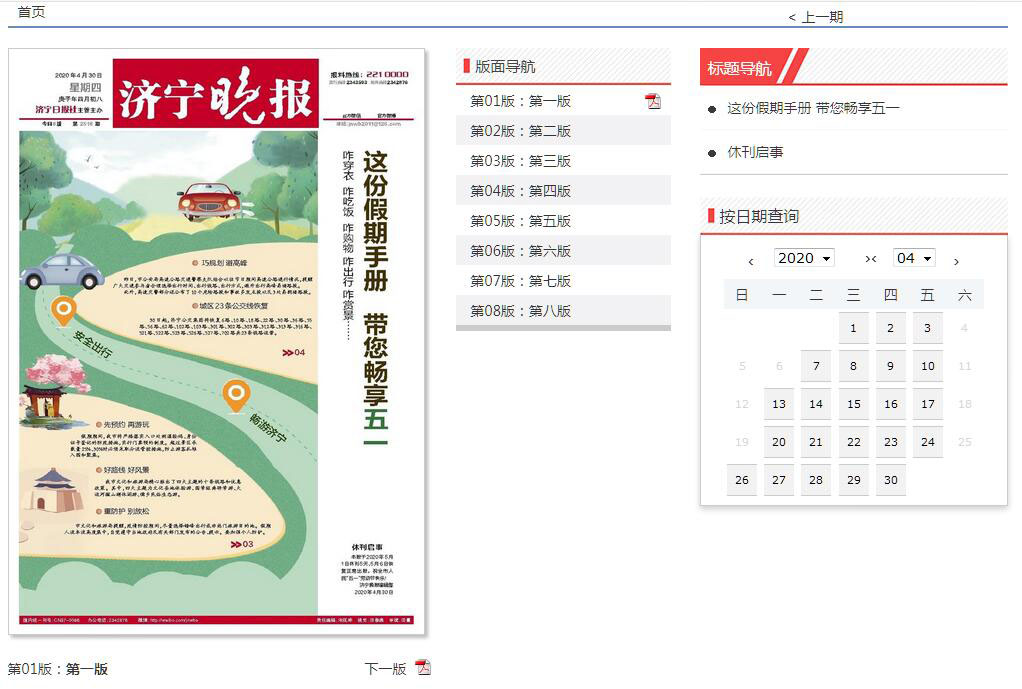
Task: Click the 下一版 next page link
Action: click(385, 669)
